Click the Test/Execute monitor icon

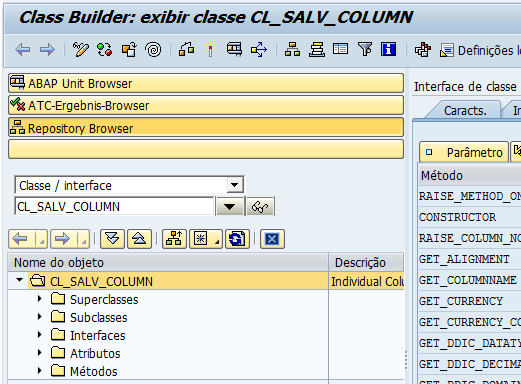(x=234, y=50)
